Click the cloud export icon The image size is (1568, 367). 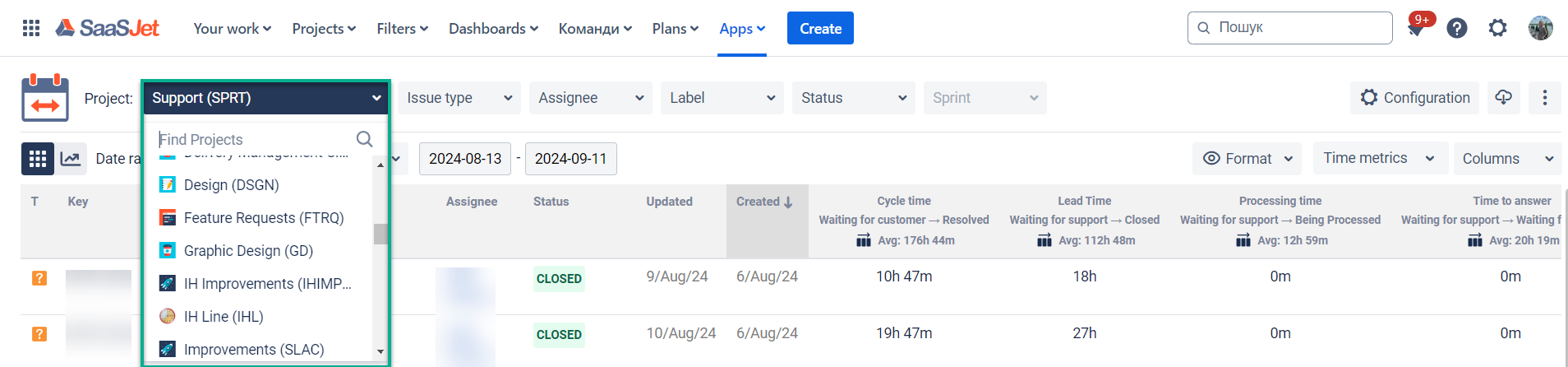[x=1503, y=98]
